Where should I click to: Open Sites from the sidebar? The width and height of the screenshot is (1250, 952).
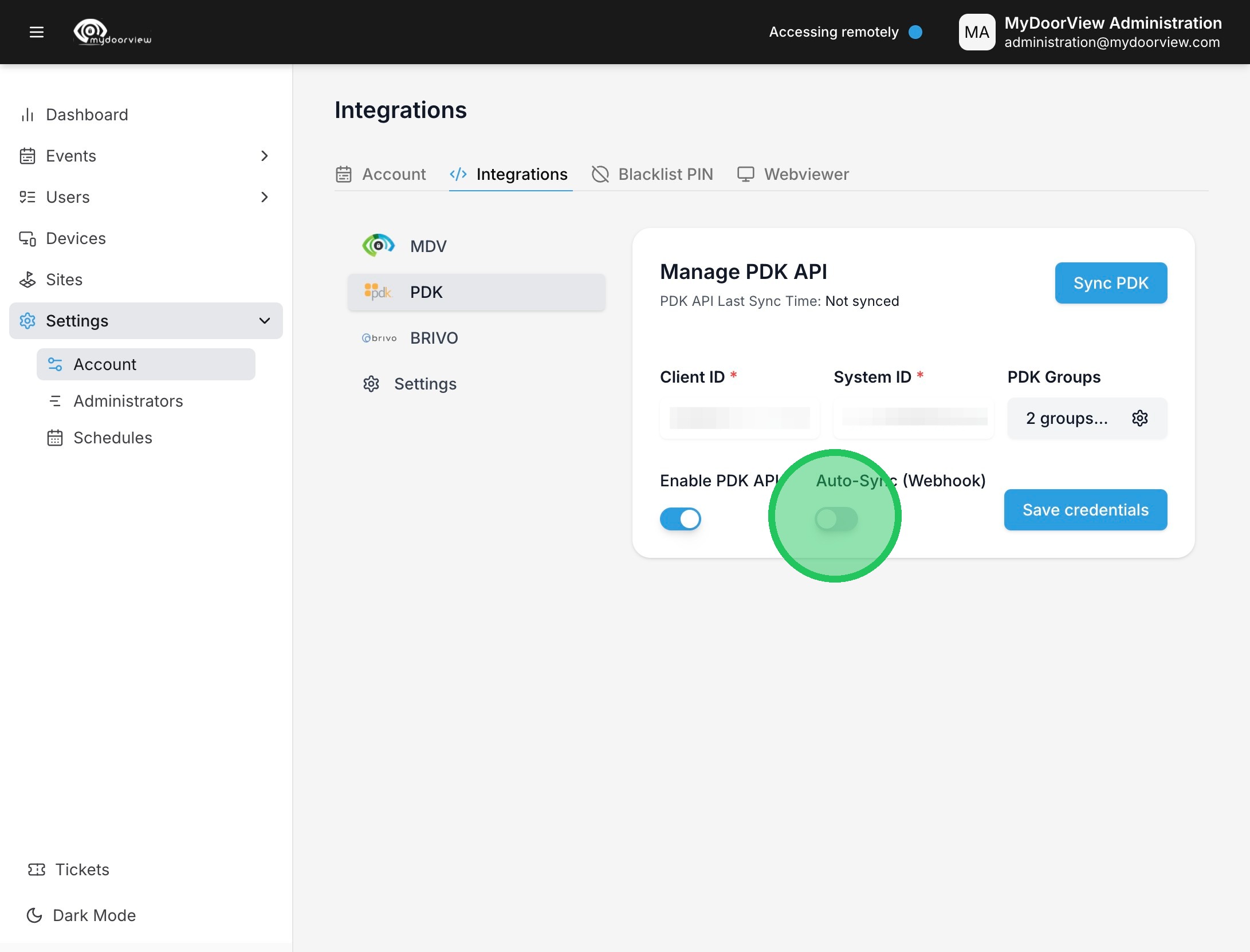[x=64, y=280]
